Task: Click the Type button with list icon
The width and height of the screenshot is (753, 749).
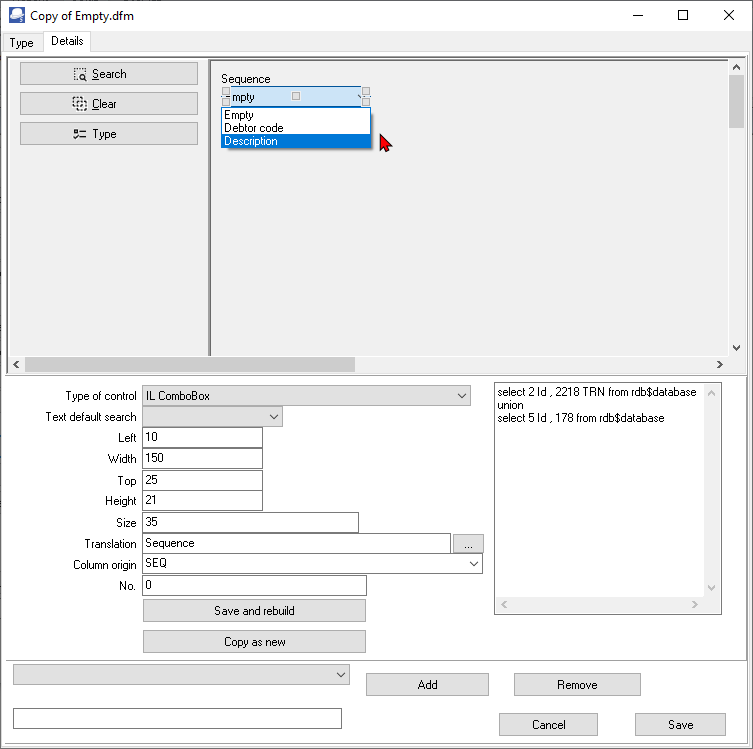Action: coord(109,134)
